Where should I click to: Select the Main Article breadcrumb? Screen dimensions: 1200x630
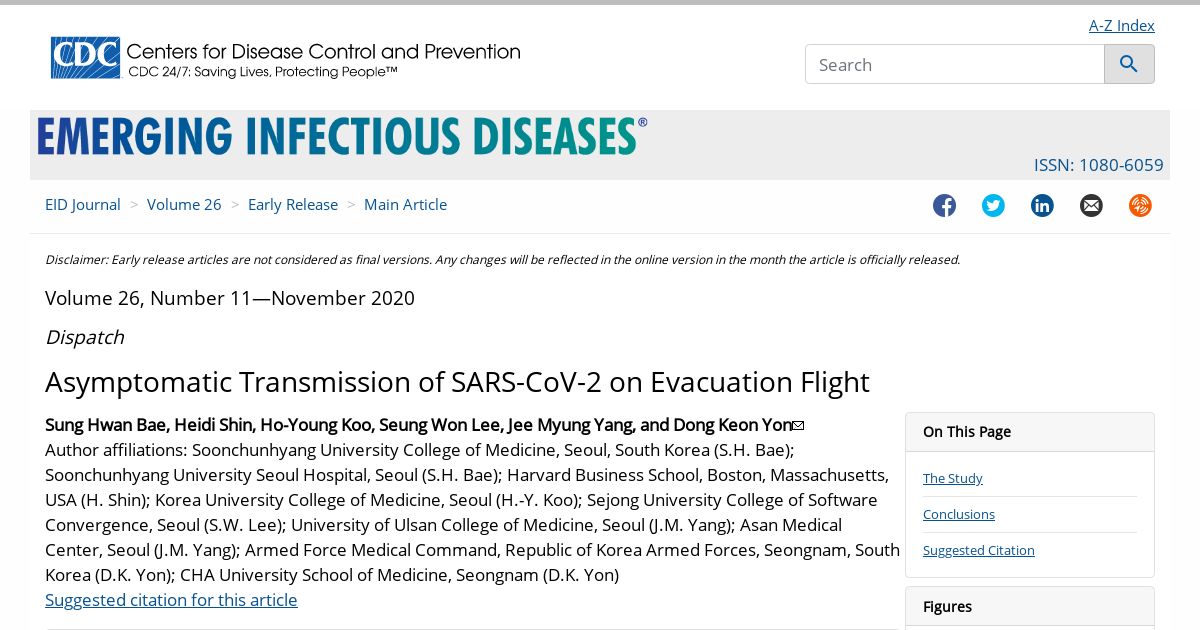pyautogui.click(x=405, y=204)
